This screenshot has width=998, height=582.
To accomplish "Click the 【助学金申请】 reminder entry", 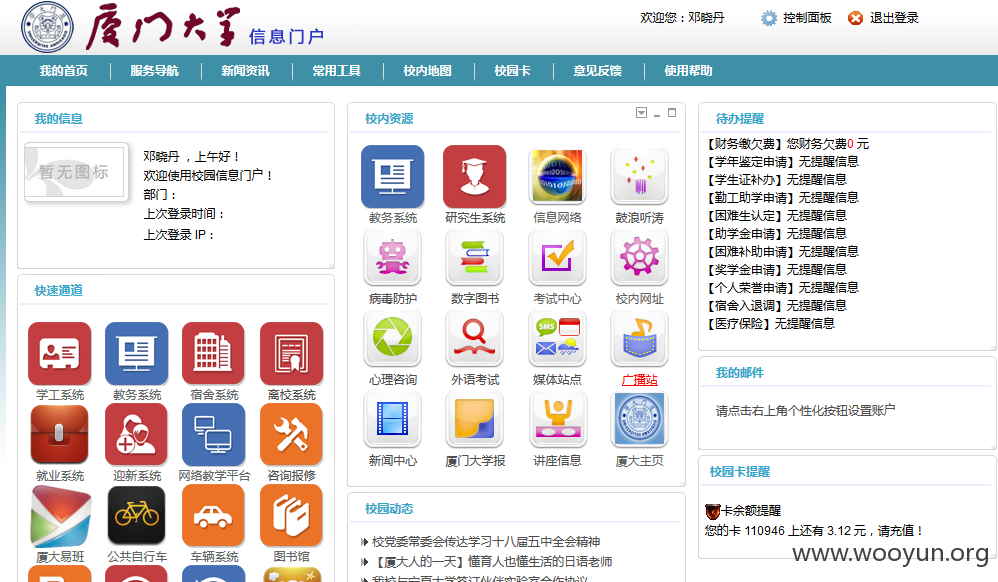I will pyautogui.click(x=777, y=234).
